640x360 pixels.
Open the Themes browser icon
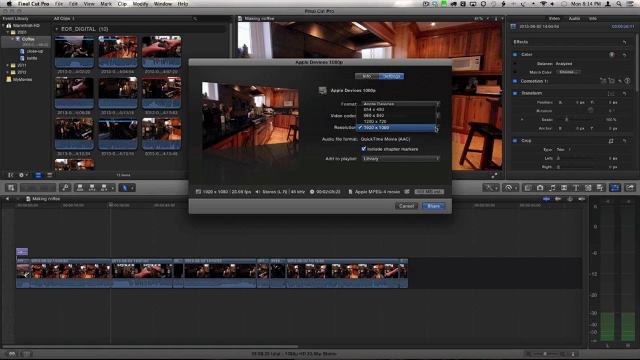[600, 188]
